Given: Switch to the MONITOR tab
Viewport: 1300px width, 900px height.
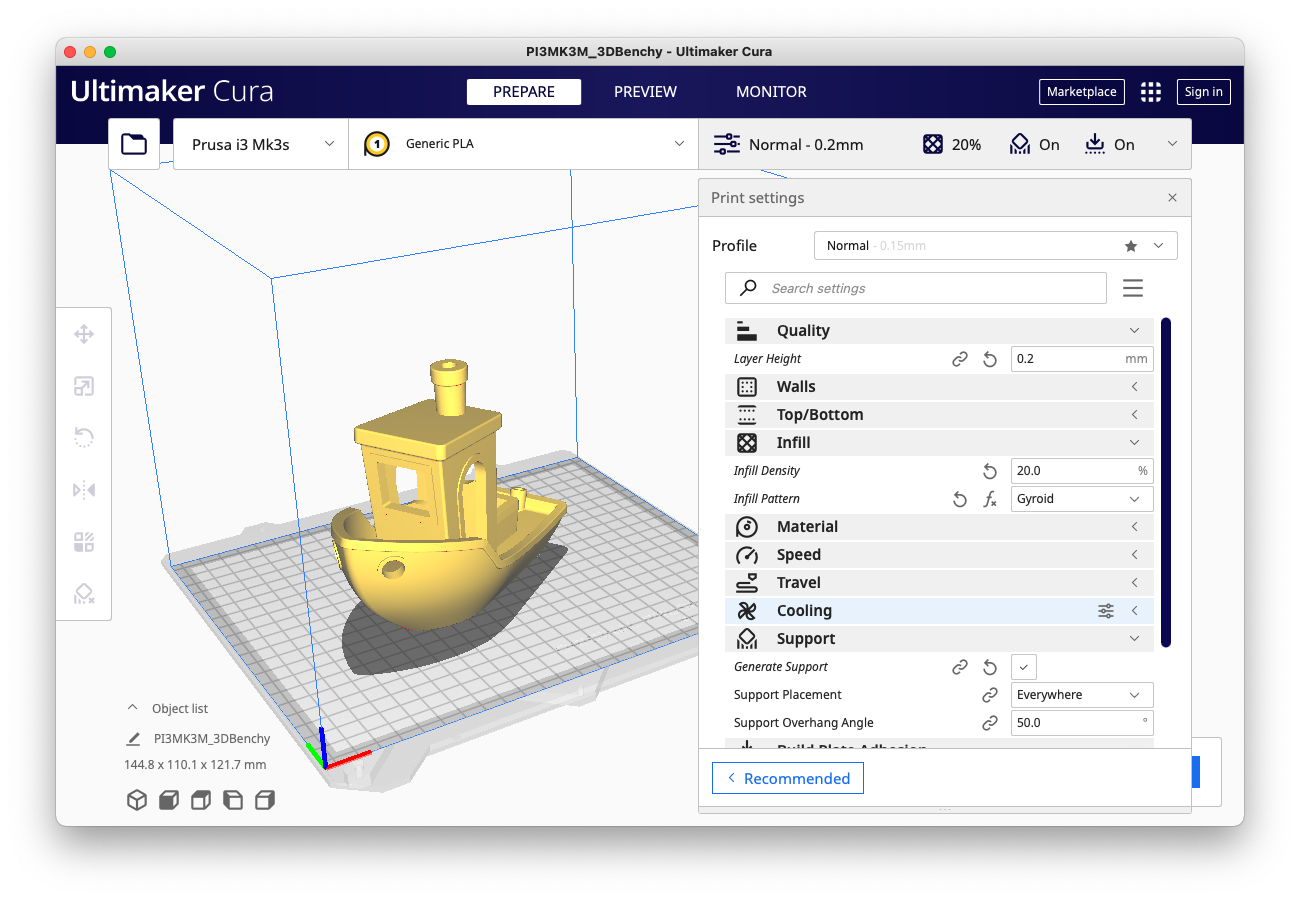Looking at the screenshot, I should [771, 91].
